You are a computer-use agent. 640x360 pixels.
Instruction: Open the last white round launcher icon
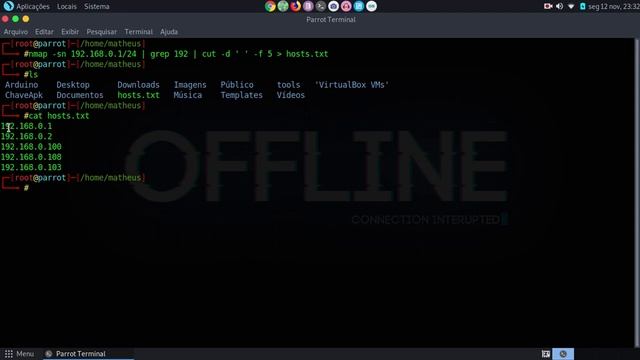point(371,6)
